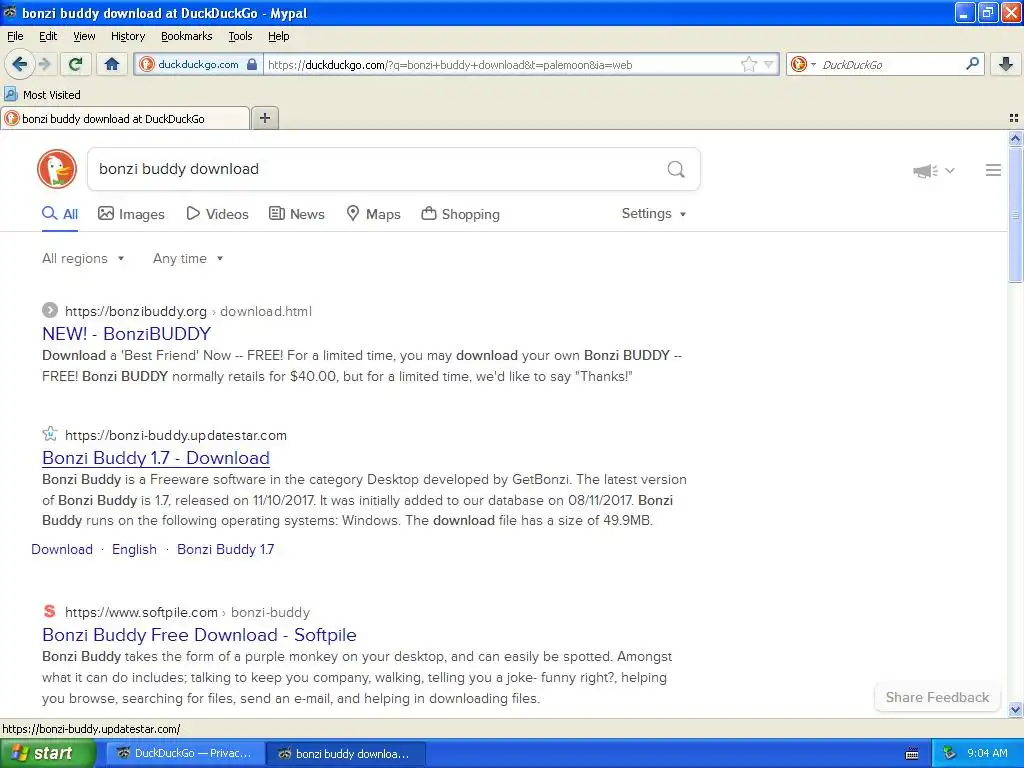The height and width of the screenshot is (768, 1024).
Task: Click the bonzi-buddy.updatestar.com URL text
Action: click(x=176, y=436)
